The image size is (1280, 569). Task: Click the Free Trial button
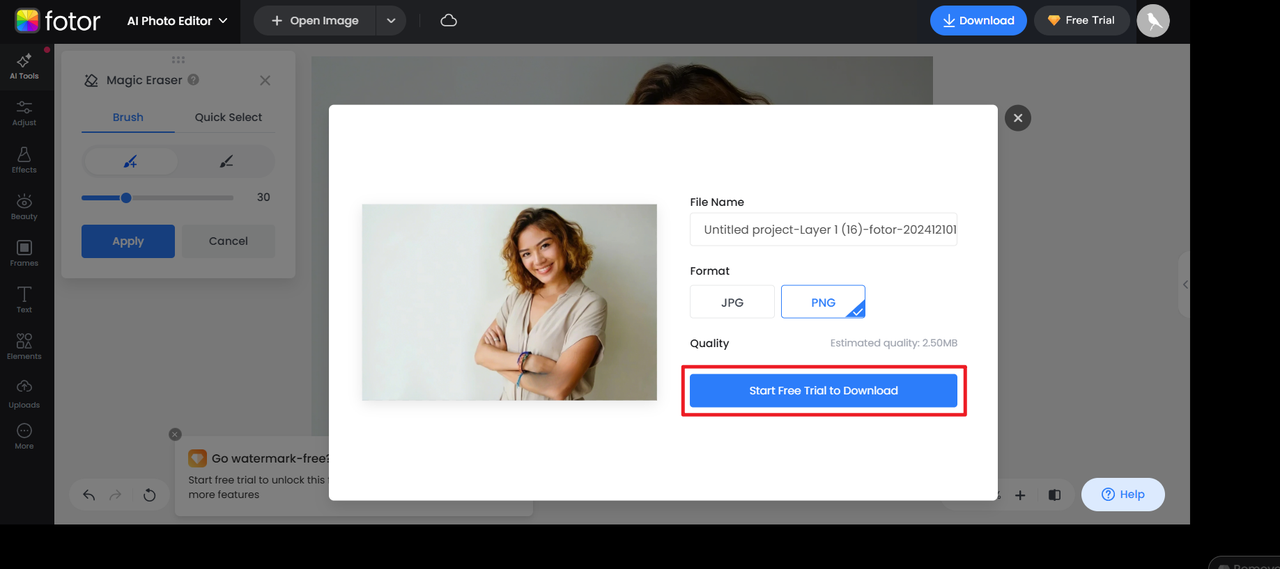tap(1082, 20)
